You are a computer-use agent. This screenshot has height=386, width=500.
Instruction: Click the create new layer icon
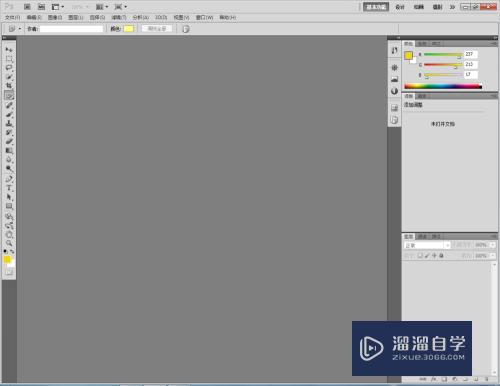coord(476,379)
